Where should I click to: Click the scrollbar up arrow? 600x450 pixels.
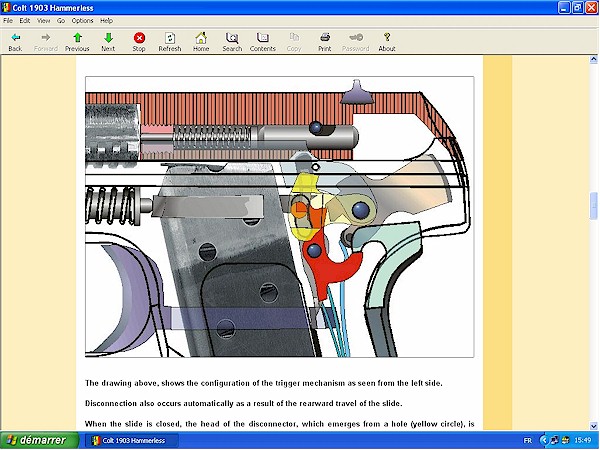(593, 59)
